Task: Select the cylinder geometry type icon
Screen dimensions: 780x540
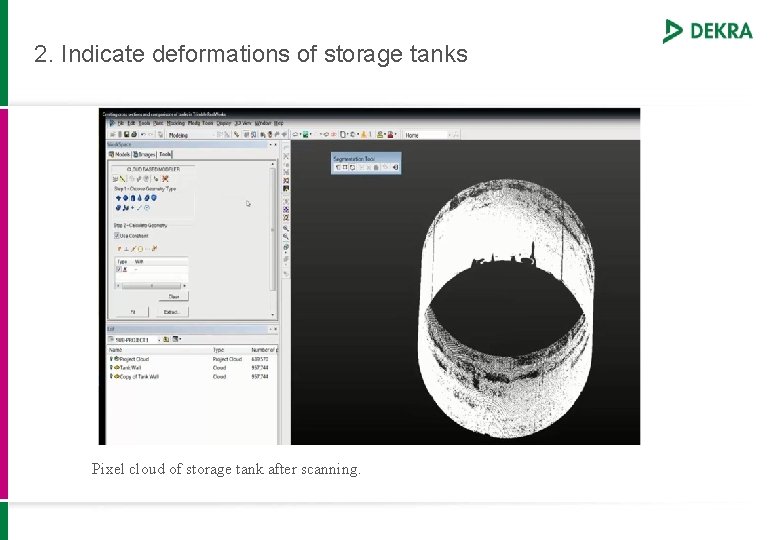Action: (133, 198)
